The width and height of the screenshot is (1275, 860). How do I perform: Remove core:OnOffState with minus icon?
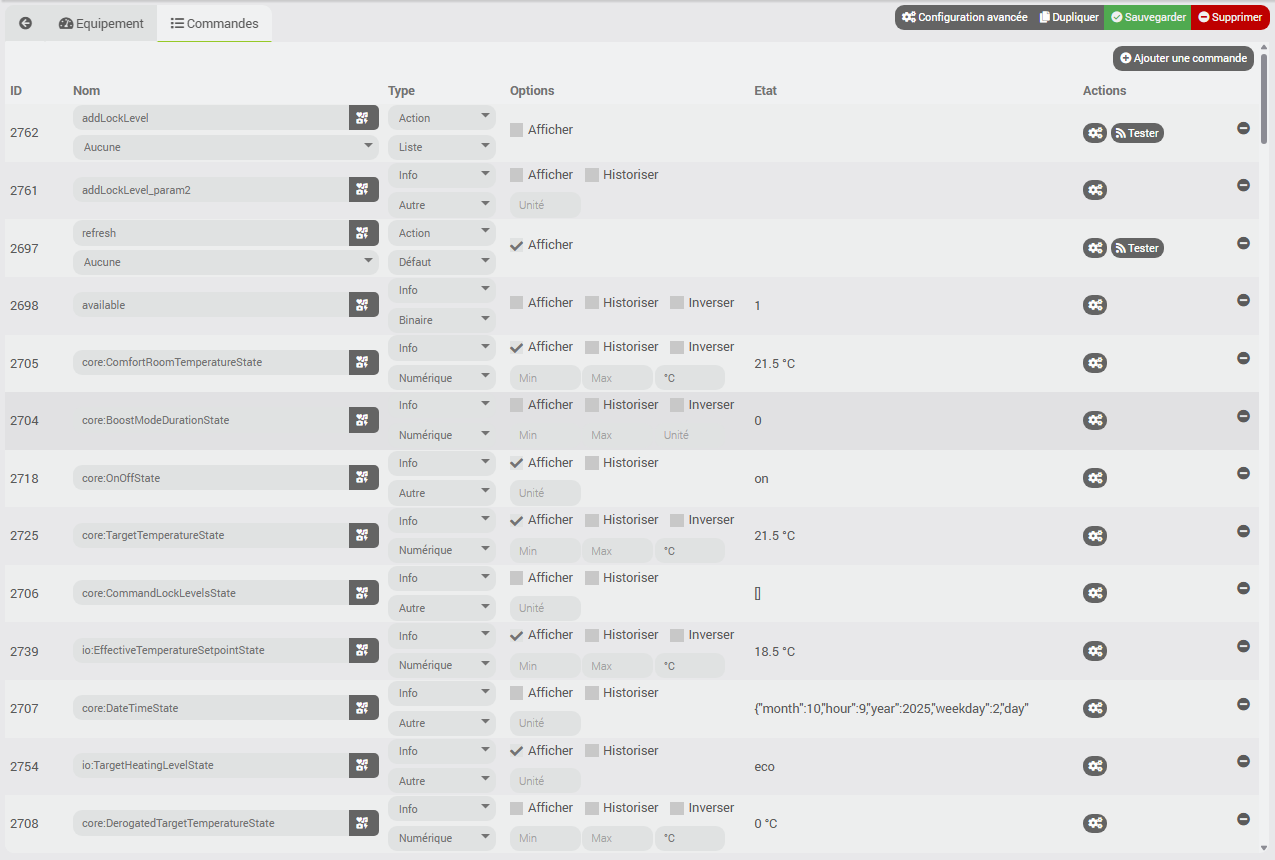tap(1243, 473)
